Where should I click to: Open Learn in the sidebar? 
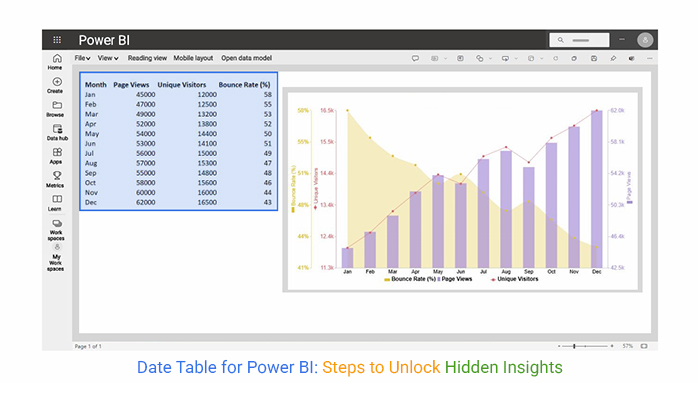tap(57, 203)
